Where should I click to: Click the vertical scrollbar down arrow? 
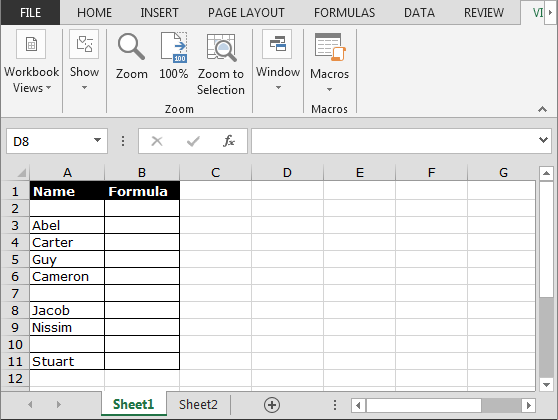coord(546,385)
